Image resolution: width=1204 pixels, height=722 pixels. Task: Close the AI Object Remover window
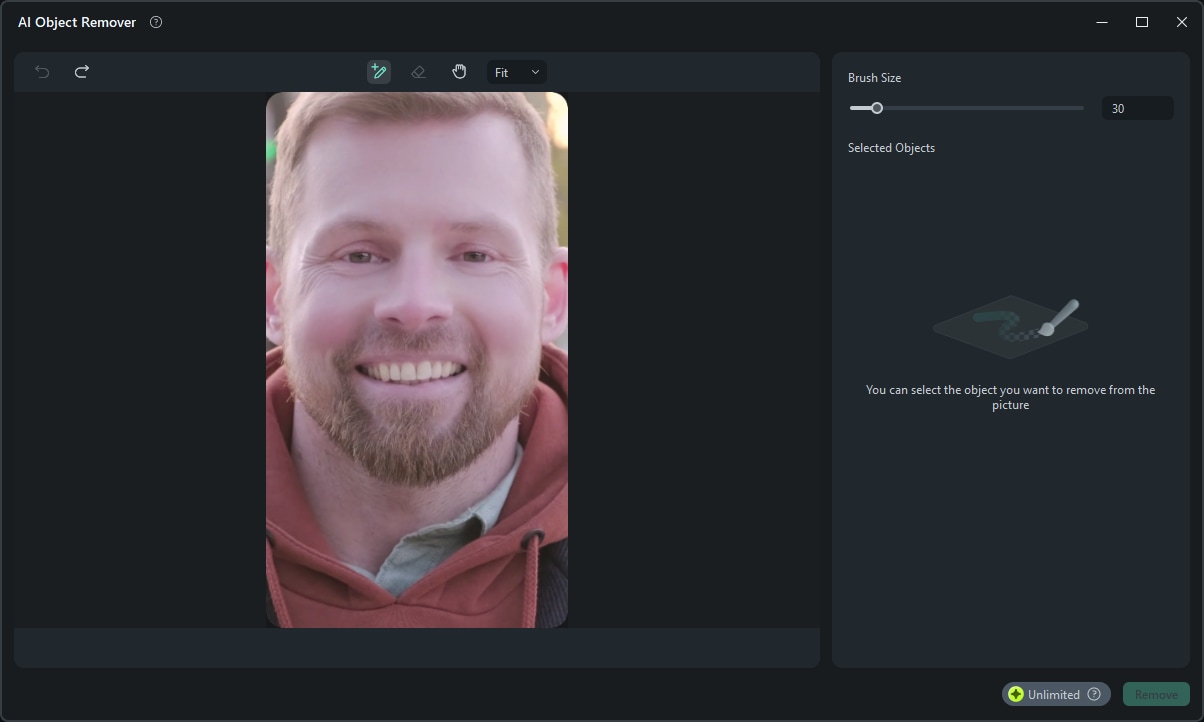point(1182,22)
